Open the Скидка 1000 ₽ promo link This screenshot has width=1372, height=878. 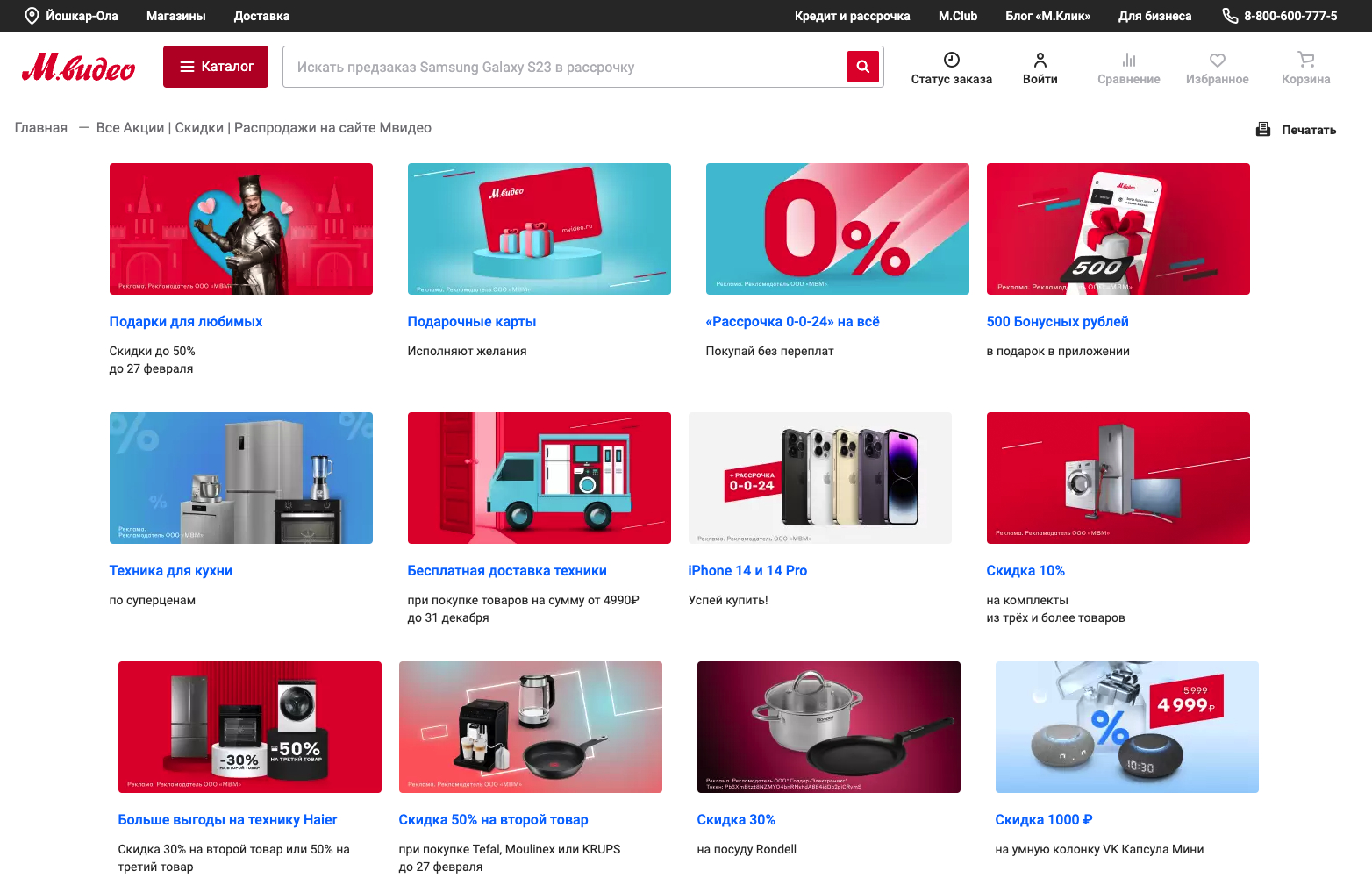click(1044, 820)
